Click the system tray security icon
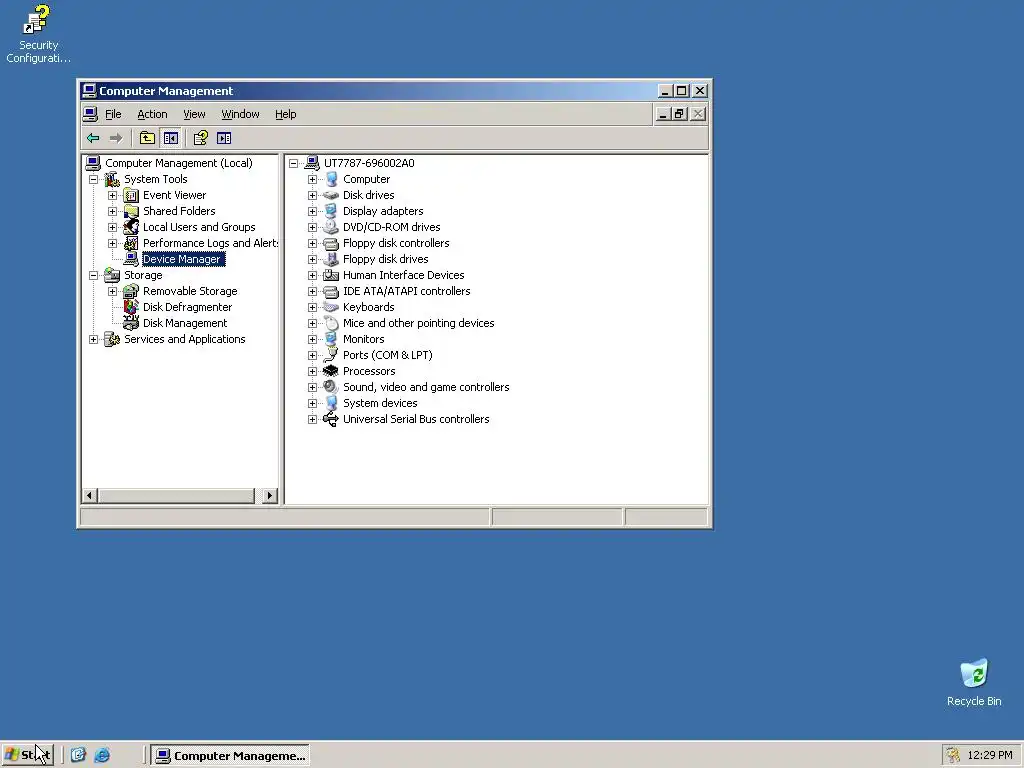This screenshot has width=1024, height=768. click(953, 755)
